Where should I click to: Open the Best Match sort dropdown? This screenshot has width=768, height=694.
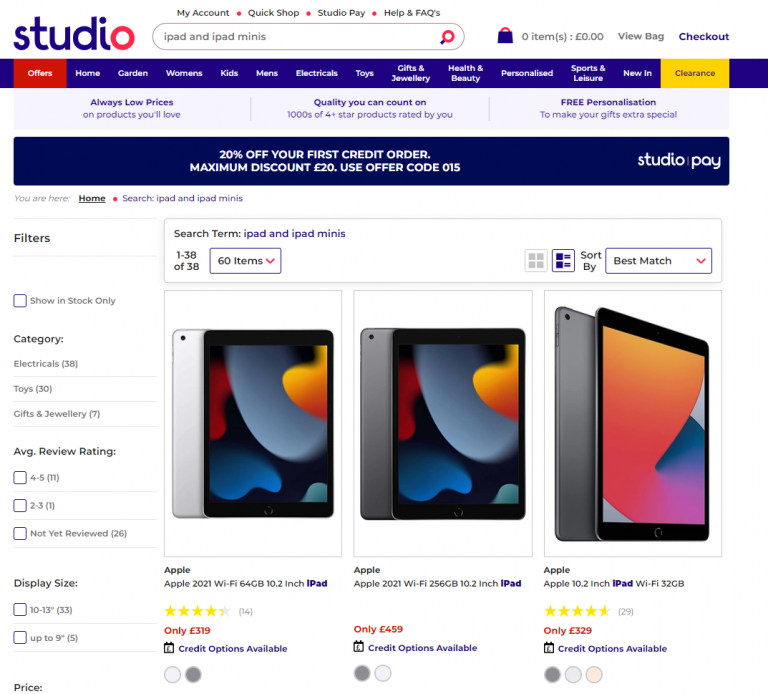pos(659,261)
